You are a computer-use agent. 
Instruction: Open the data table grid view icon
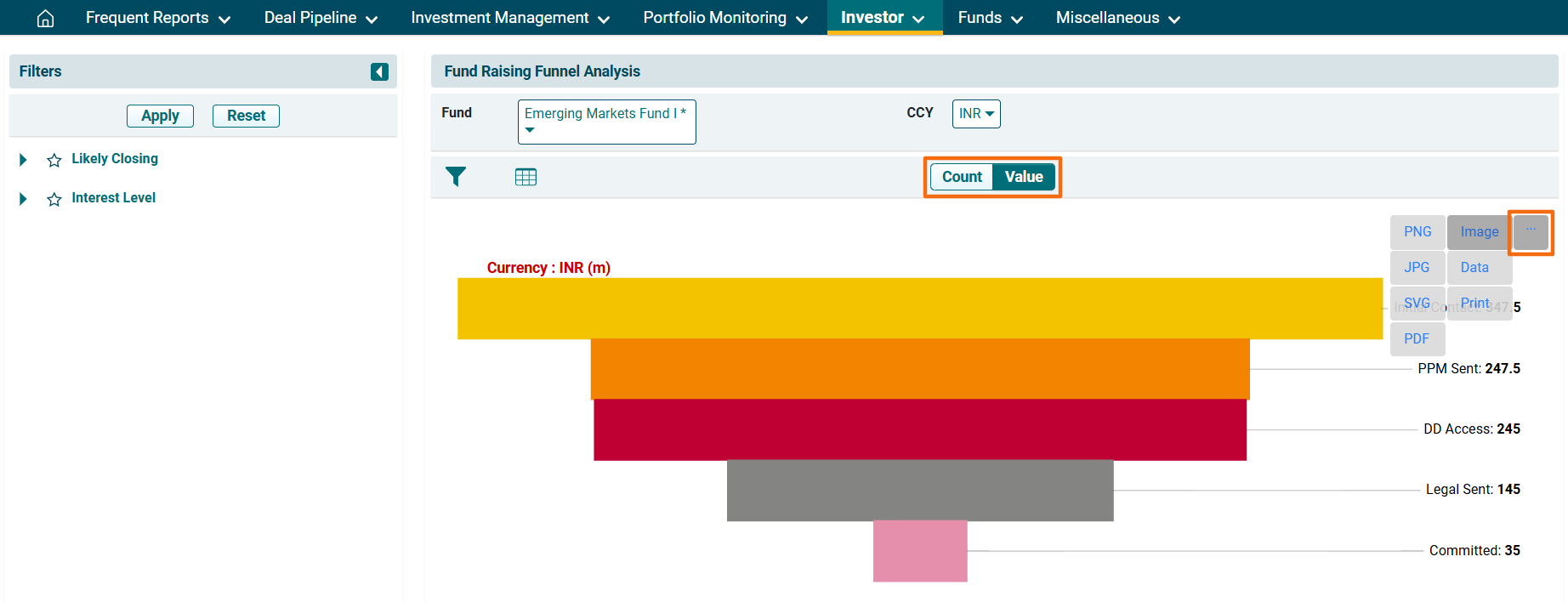(x=526, y=177)
